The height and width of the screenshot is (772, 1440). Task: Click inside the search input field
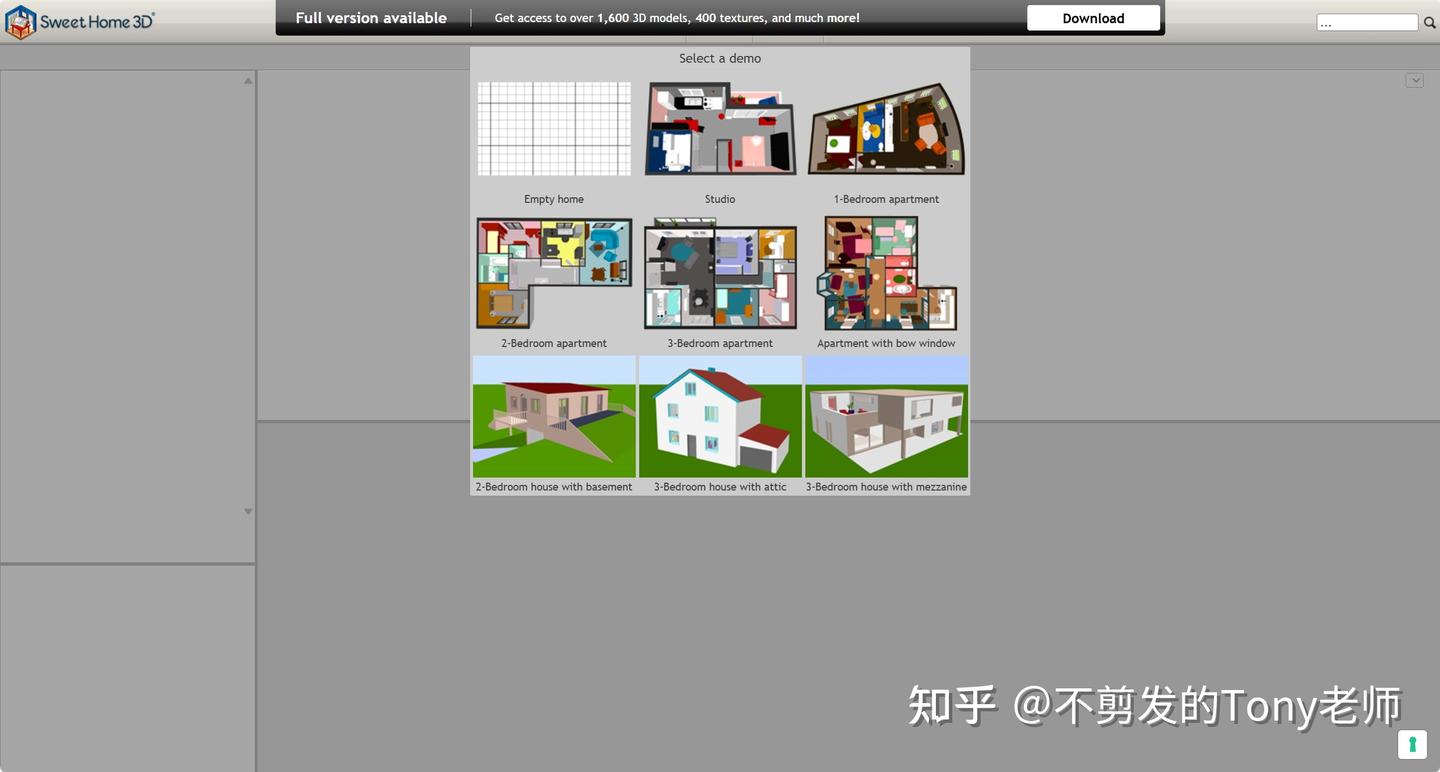tap(1366, 21)
